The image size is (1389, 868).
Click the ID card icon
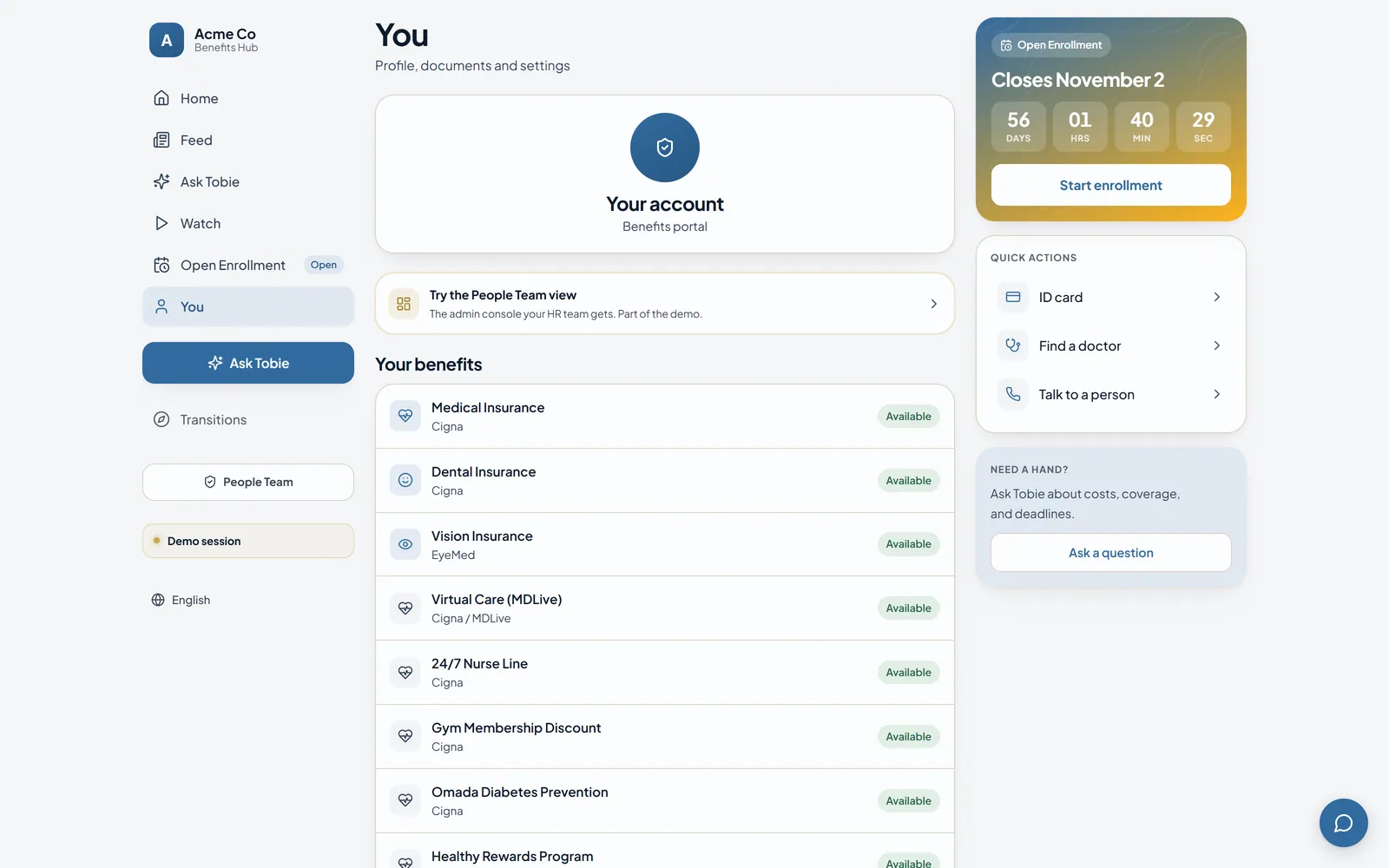[x=1013, y=297]
